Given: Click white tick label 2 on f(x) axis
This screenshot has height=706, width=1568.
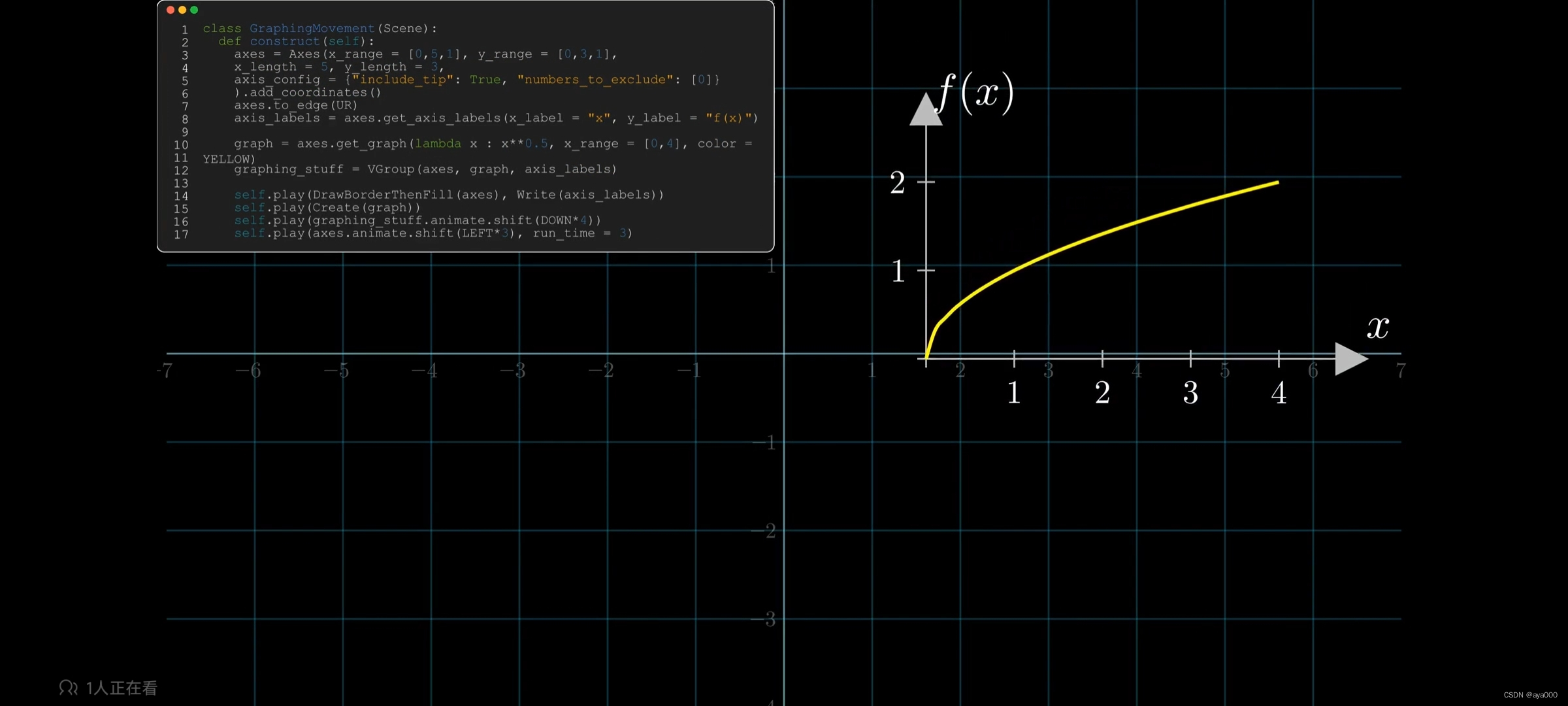Looking at the screenshot, I should pos(898,182).
